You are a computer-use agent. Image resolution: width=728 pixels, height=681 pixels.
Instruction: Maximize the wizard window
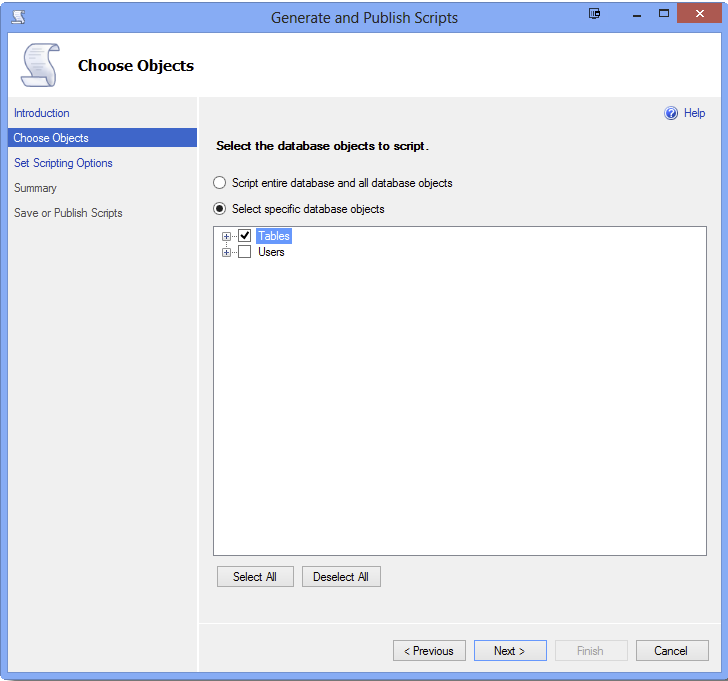(x=664, y=13)
